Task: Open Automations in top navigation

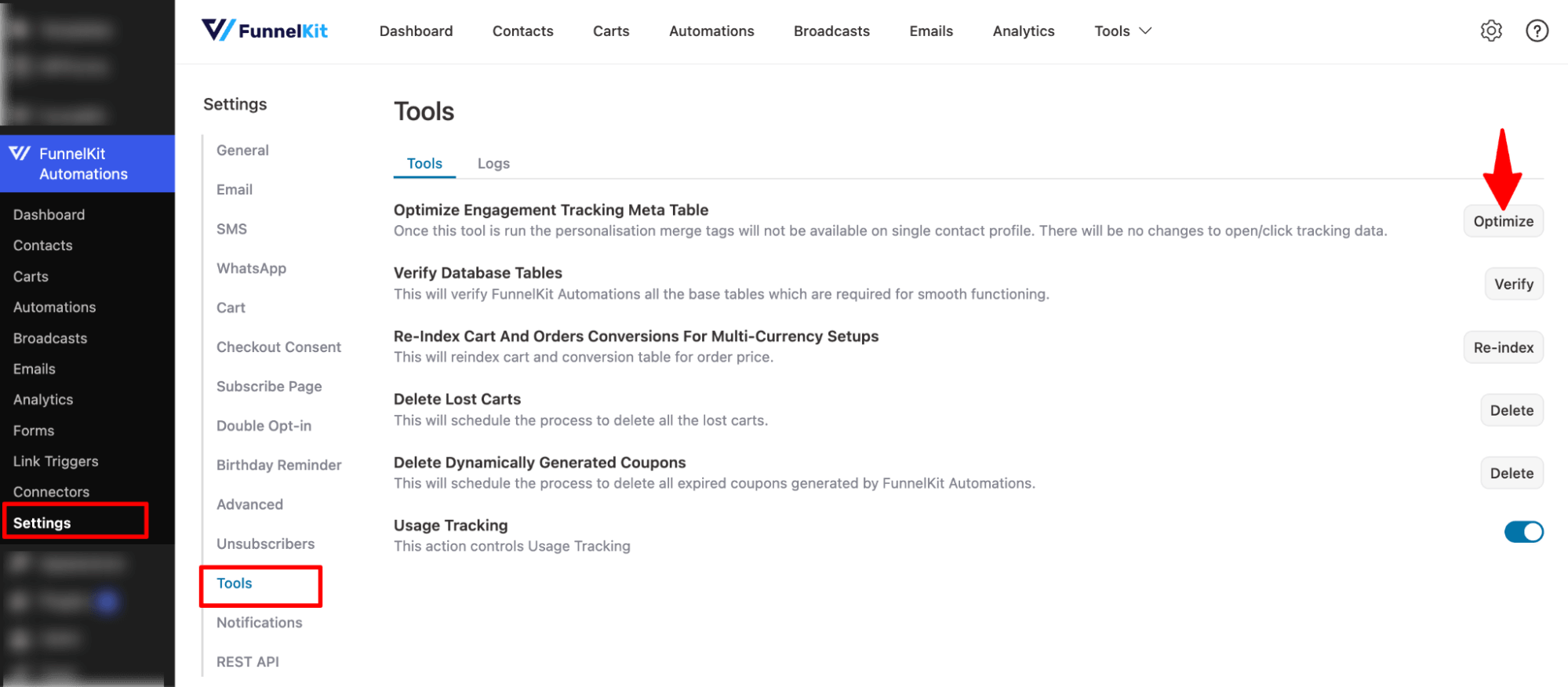Action: pos(711,31)
